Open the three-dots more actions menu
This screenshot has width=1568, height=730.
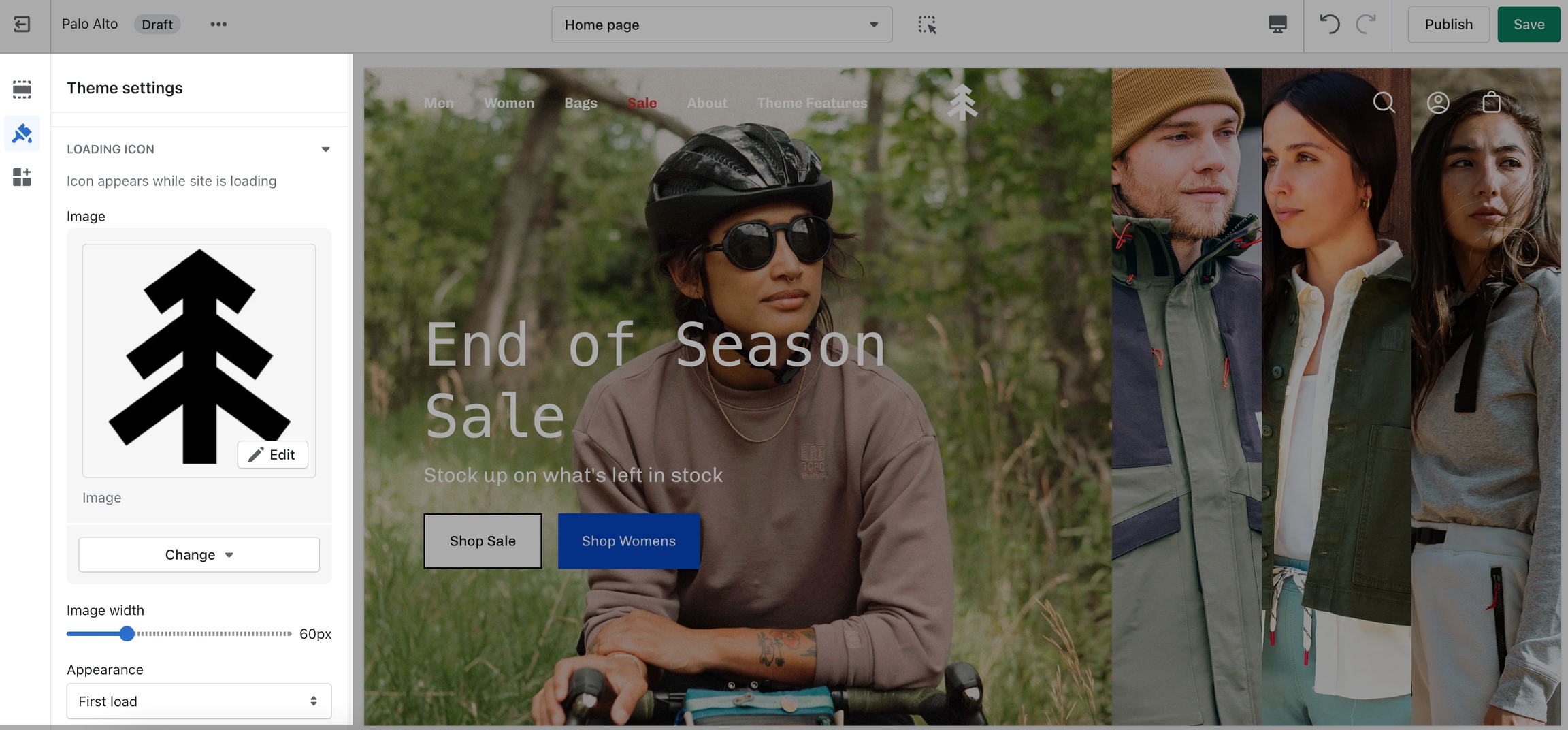tap(218, 25)
